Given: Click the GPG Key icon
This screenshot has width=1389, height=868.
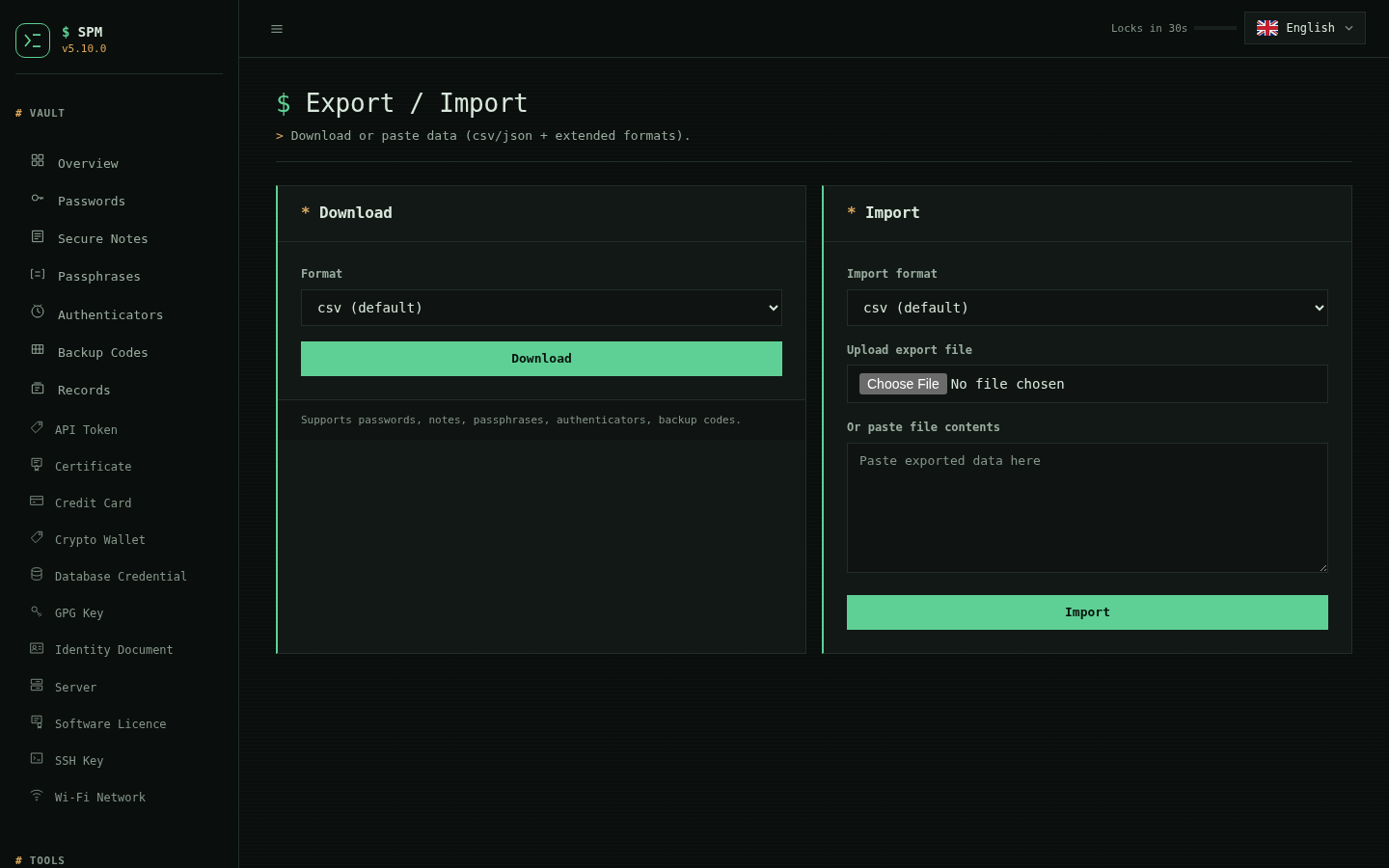Looking at the screenshot, I should click(37, 610).
